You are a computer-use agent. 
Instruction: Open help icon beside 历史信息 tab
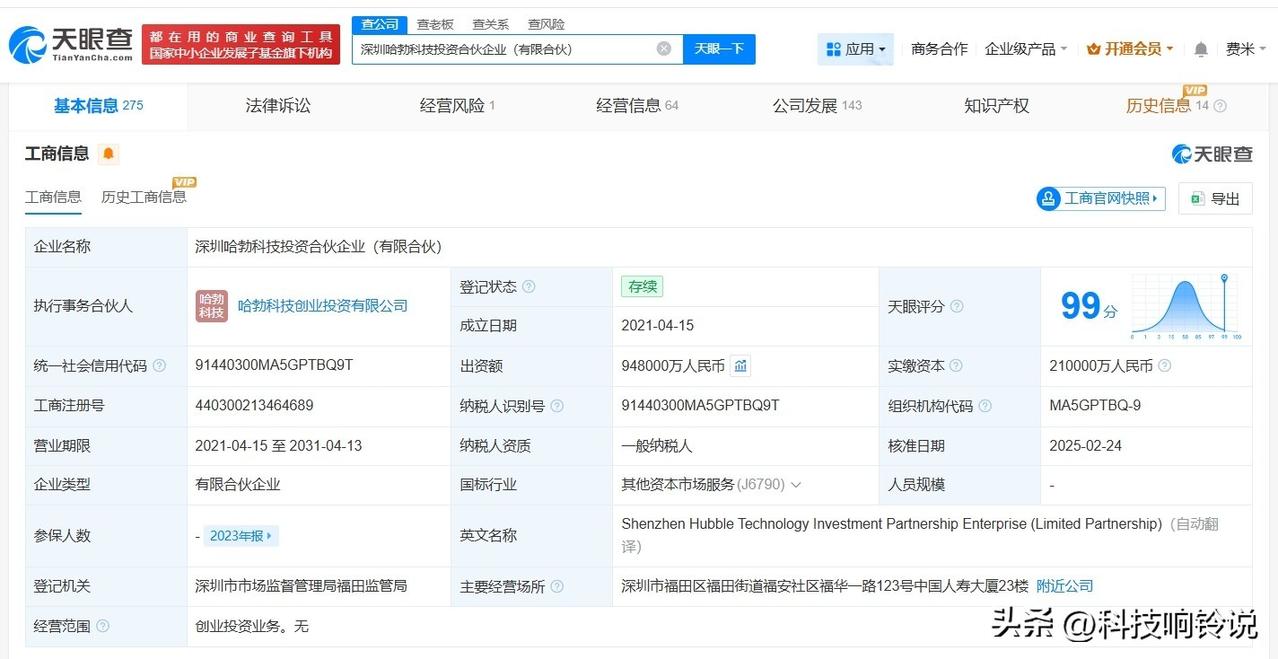tap(1220, 106)
